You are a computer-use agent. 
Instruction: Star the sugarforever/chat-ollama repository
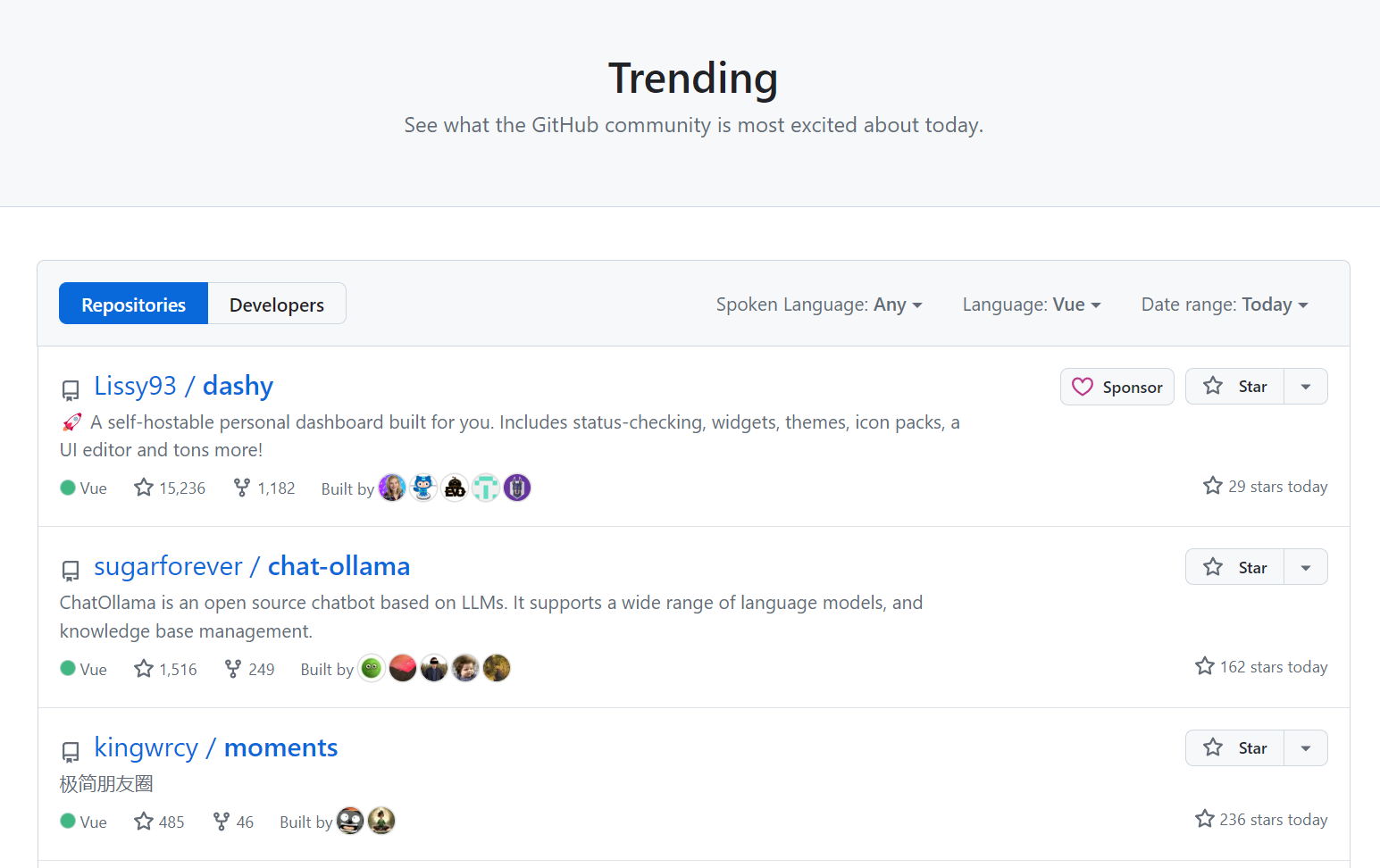[x=1234, y=567]
